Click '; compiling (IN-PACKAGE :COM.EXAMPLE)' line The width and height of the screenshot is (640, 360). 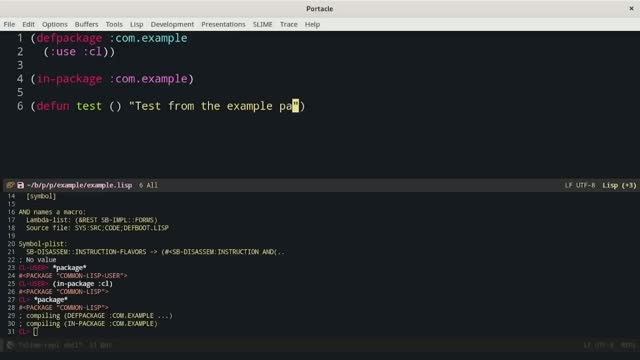pos(88,324)
